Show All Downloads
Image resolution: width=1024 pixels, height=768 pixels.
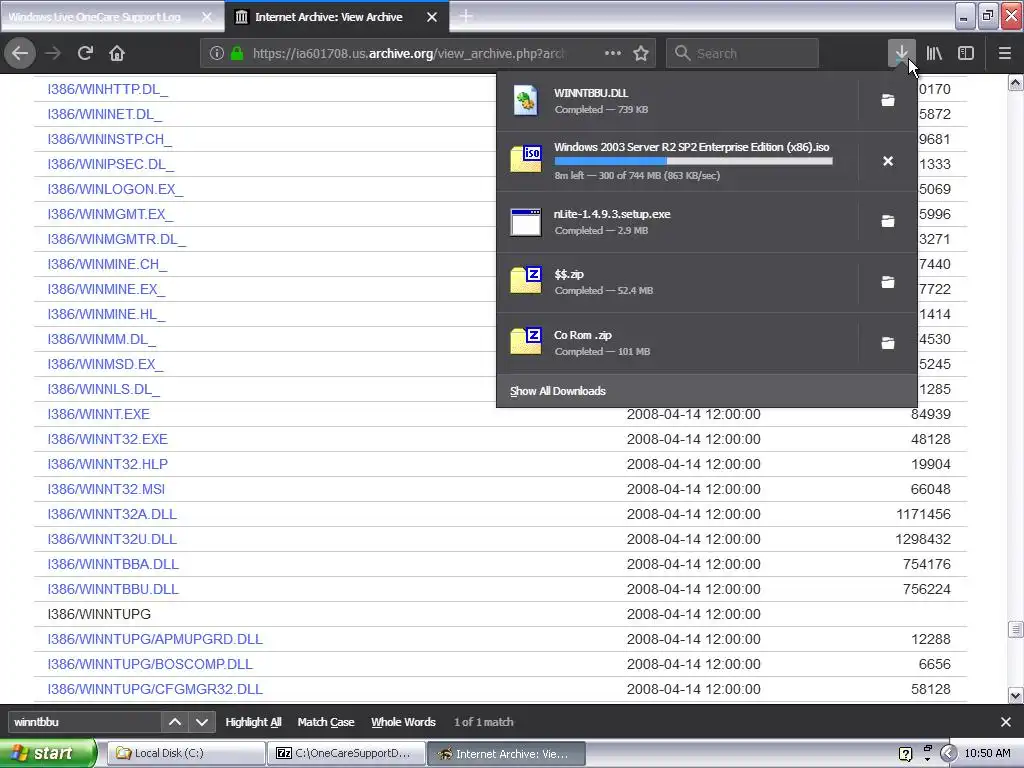pos(558,391)
